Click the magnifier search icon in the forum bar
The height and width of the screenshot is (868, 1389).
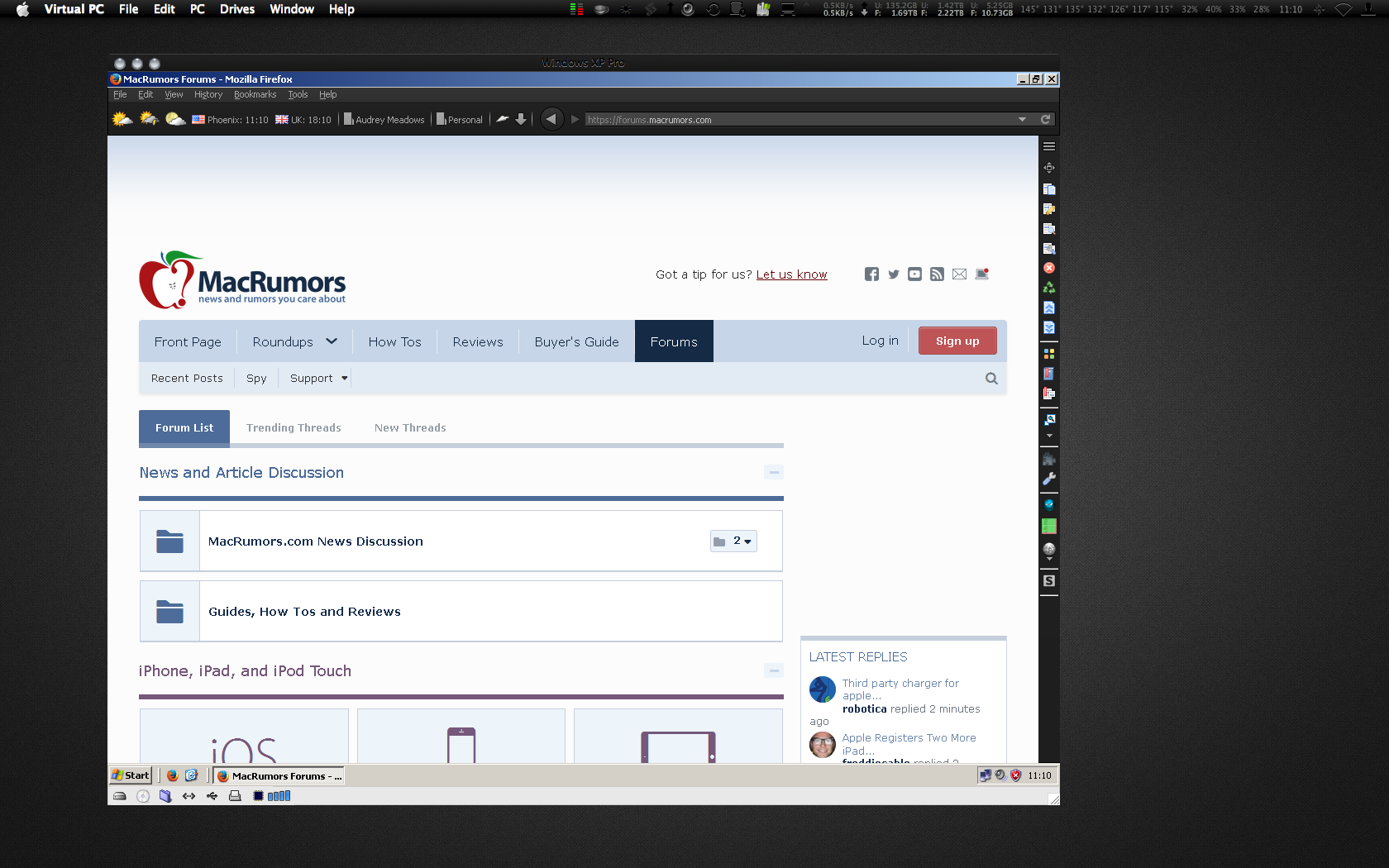click(991, 379)
